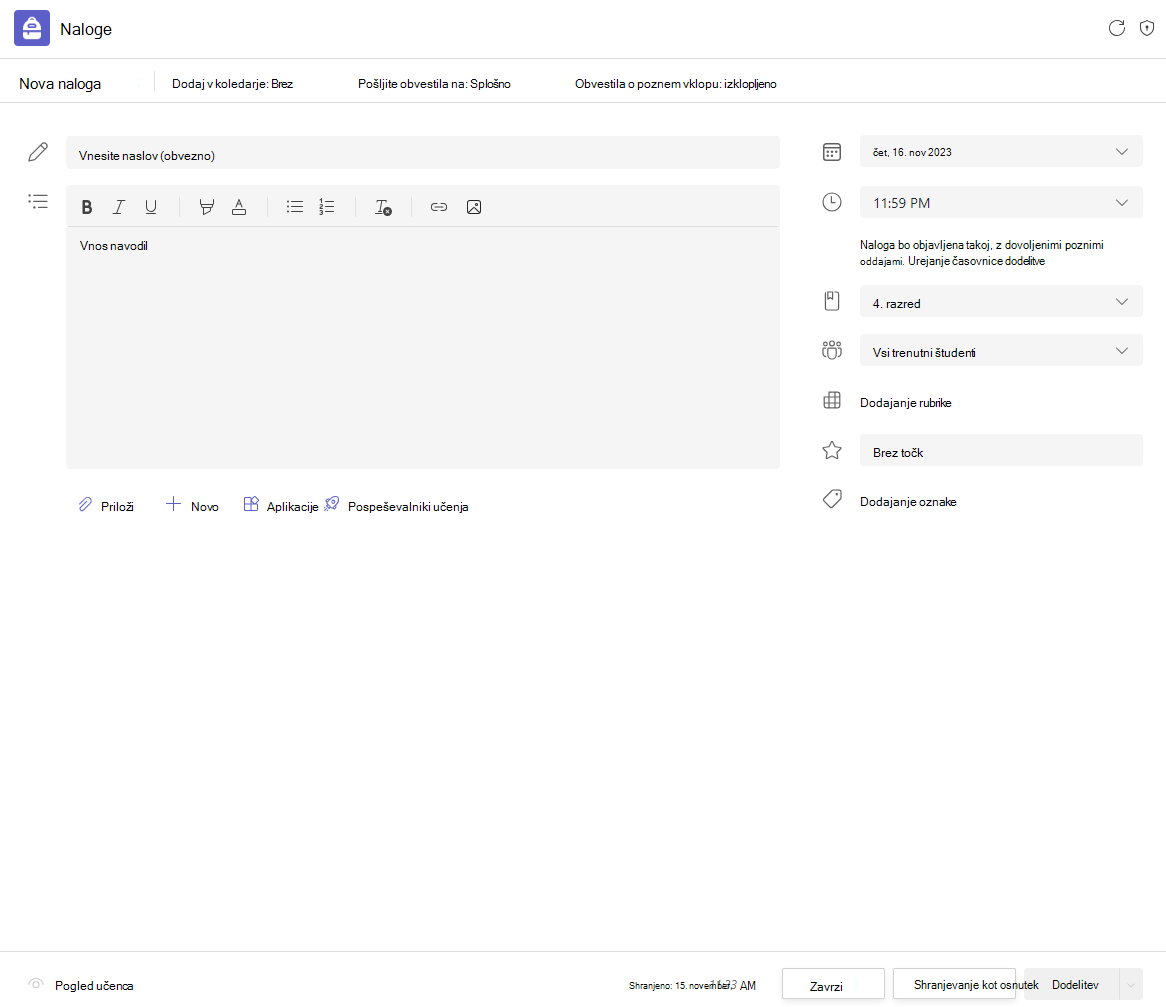Insert a bulleted list

click(294, 207)
